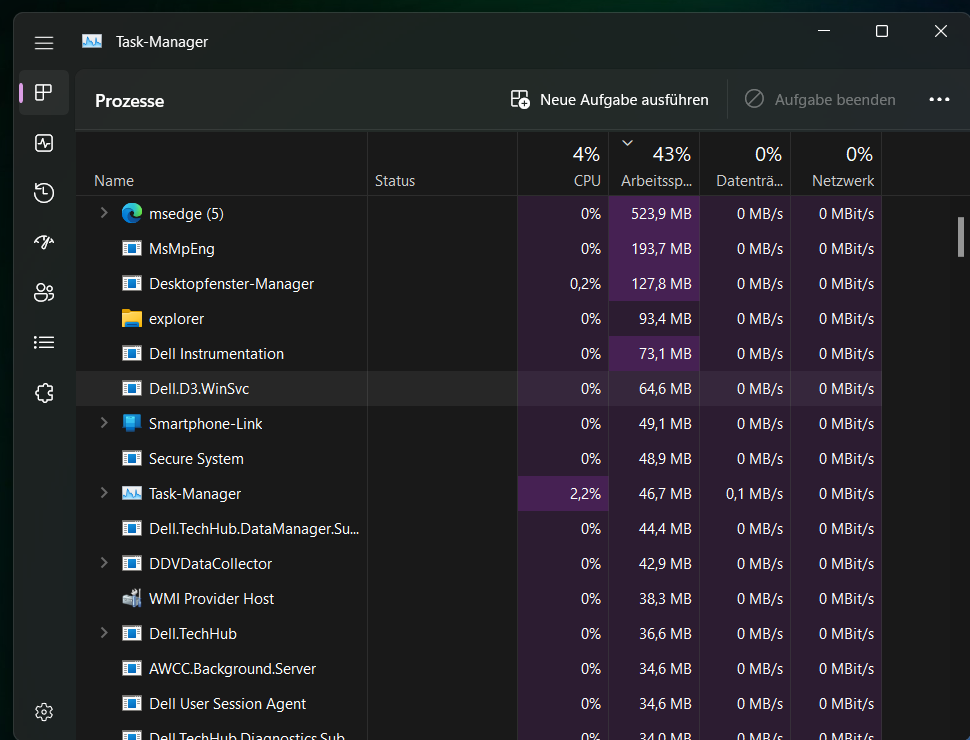Open the Startup apps sidebar icon

[x=44, y=242]
